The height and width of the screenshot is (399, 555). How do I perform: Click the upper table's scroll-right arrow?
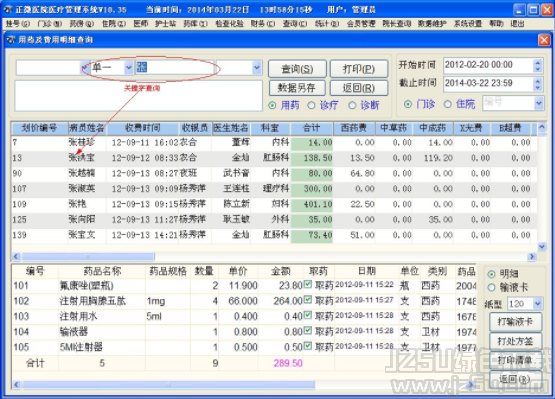[532, 256]
